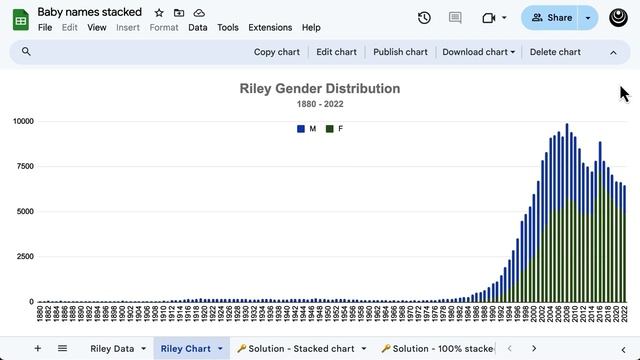Collapse the toolbar with chevron

tap(613, 52)
